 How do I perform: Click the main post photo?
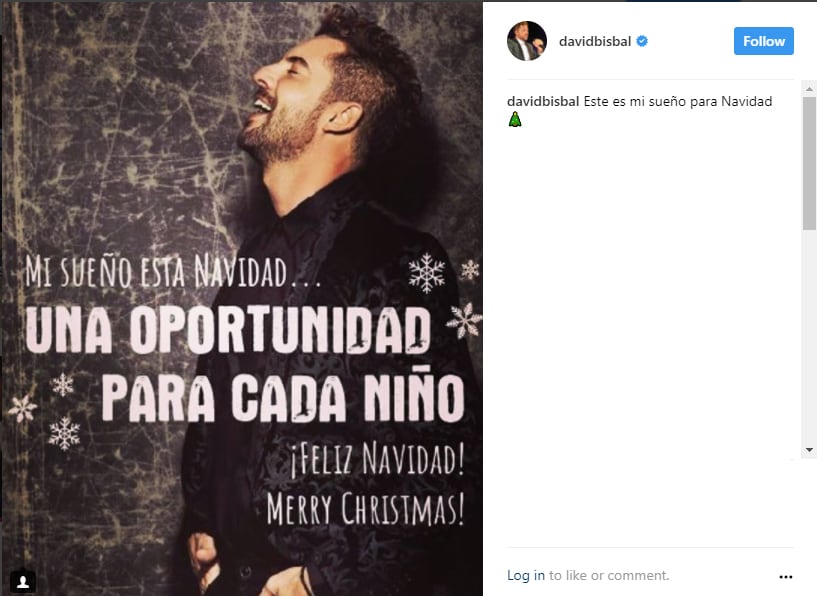(242, 298)
